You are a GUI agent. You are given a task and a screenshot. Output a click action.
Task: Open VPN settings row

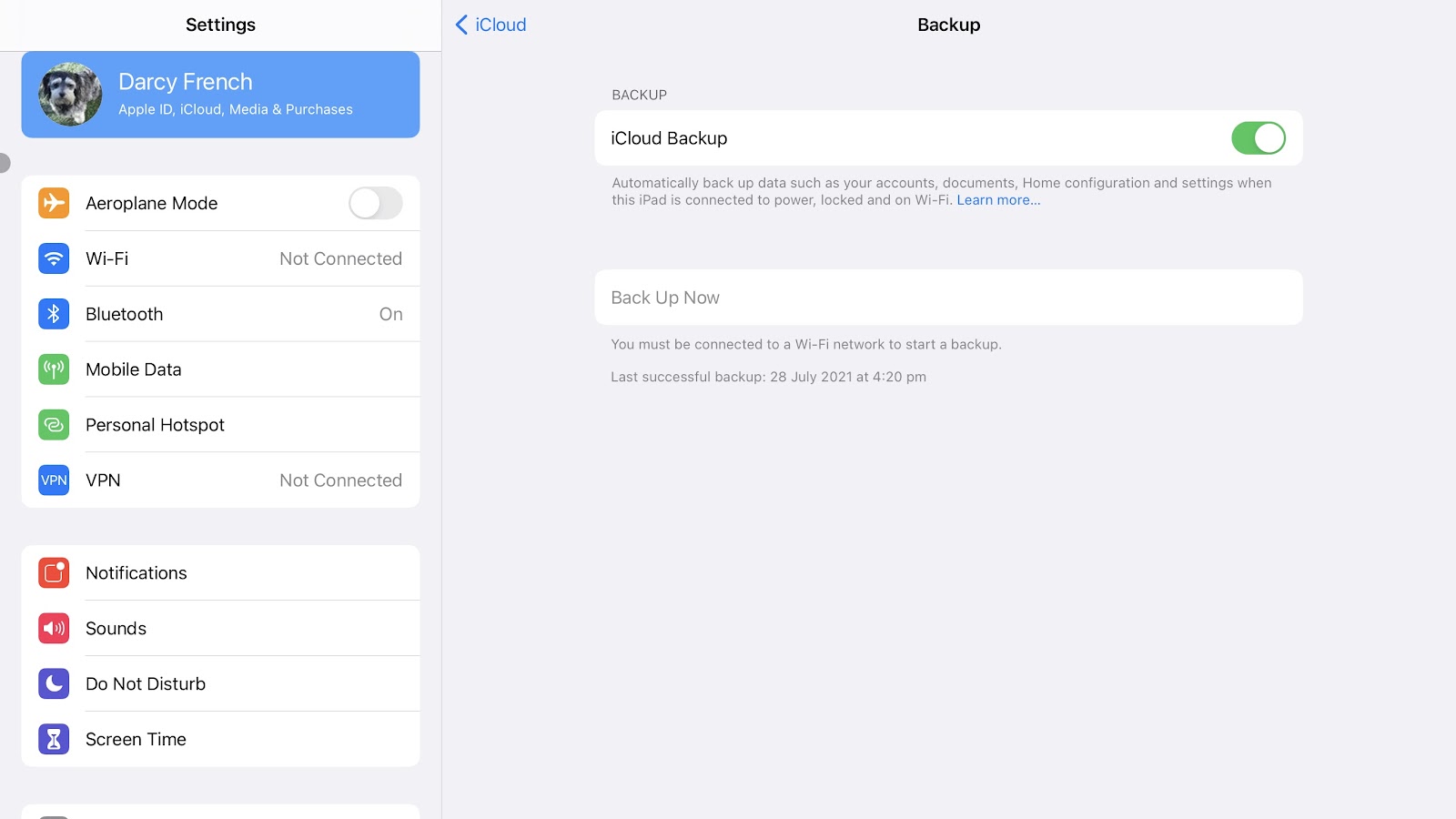[220, 480]
